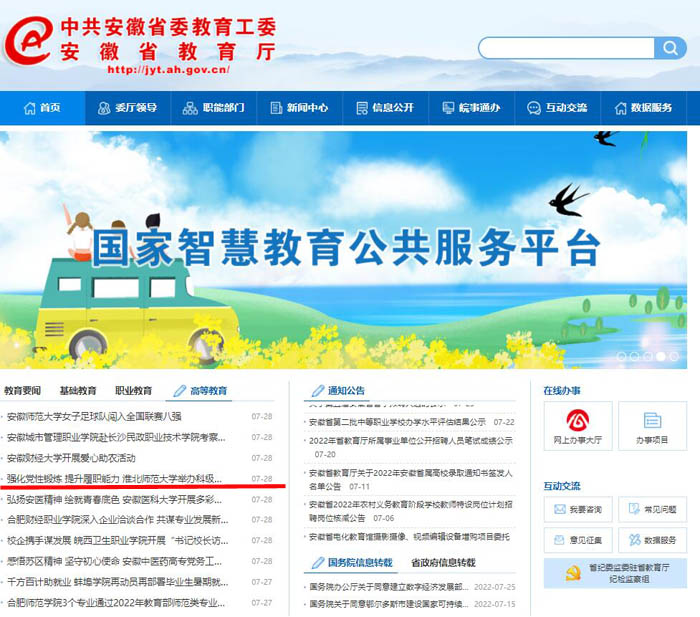
Task: Open the 信息公开 menu item
Action: tap(385, 108)
